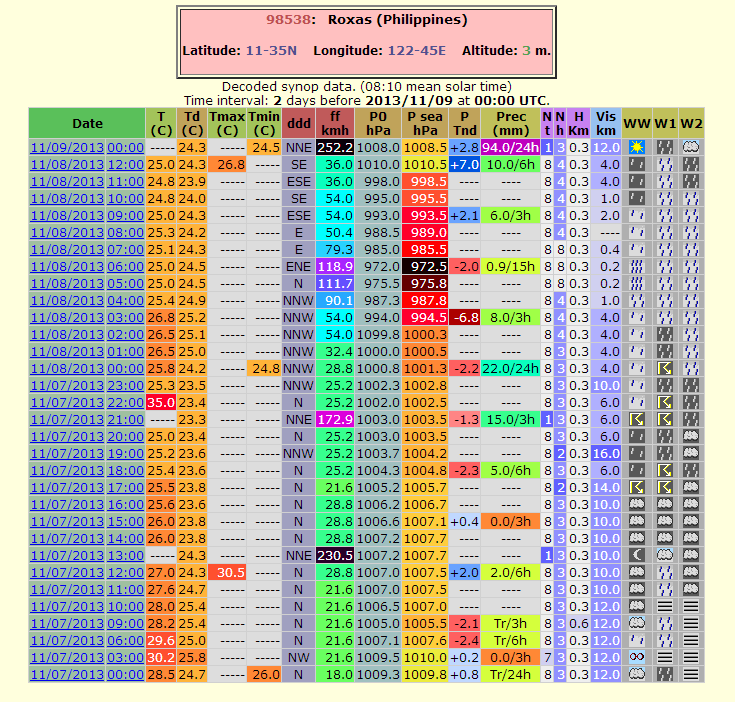This screenshot has width=735, height=702.
Task: Click the fog W2 icon in 11/07/2013 00:00 row
Action: (x=691, y=674)
